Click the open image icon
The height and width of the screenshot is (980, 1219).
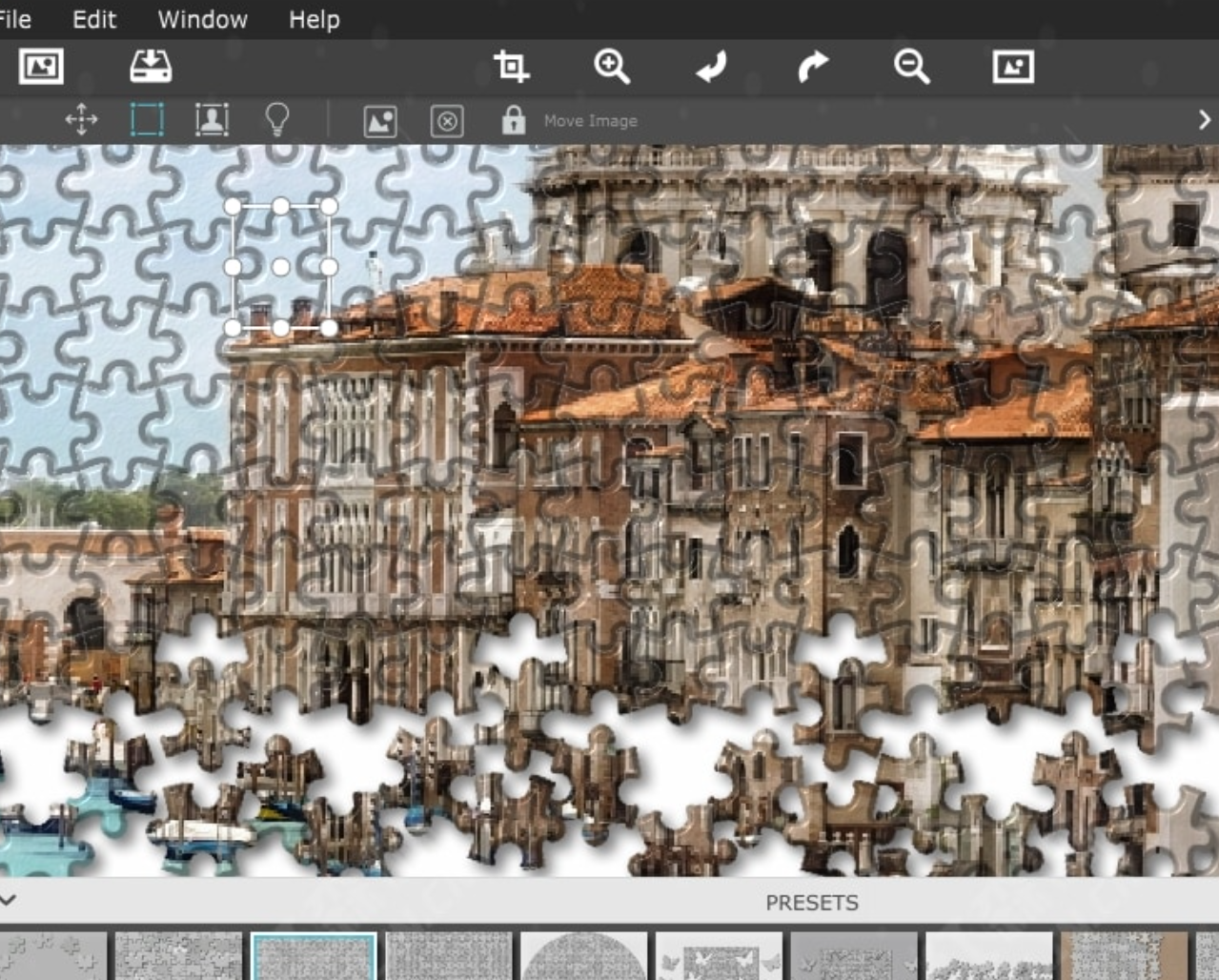click(41, 67)
